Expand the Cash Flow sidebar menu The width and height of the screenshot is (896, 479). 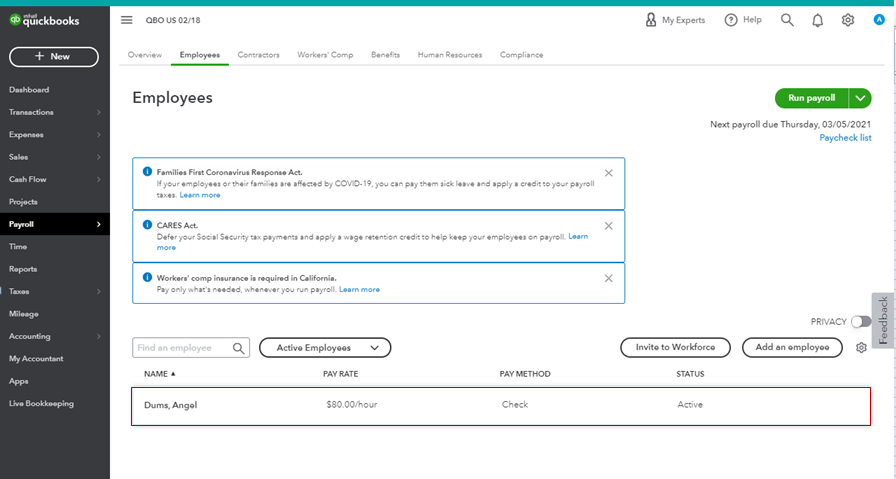point(99,179)
